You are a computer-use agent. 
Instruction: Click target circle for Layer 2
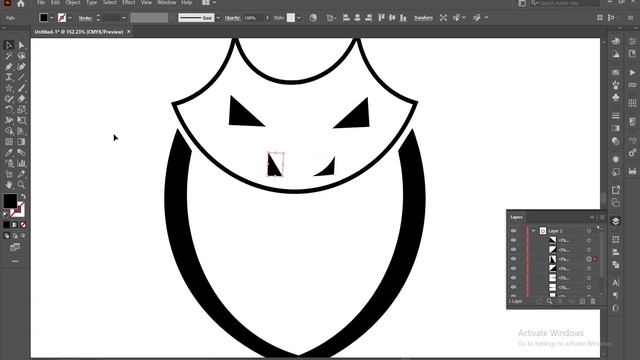click(x=589, y=231)
